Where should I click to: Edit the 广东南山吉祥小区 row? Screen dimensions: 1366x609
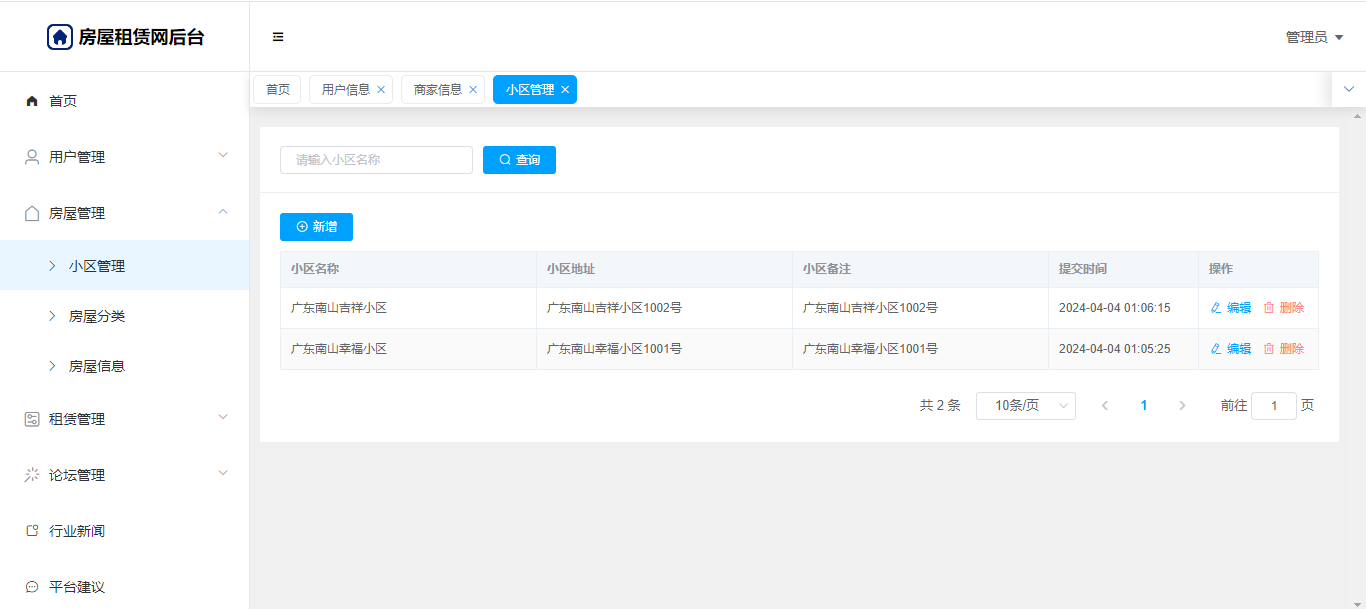pos(1231,308)
